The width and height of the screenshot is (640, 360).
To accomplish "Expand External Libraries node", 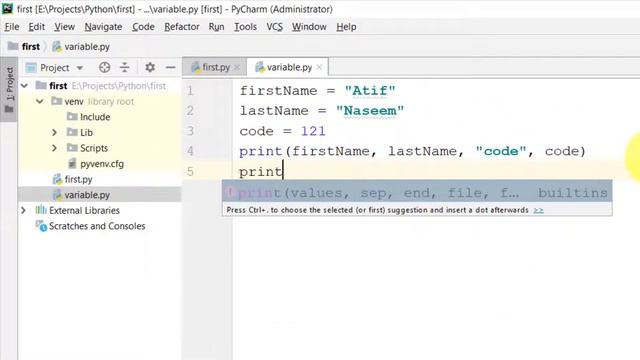I will click(24, 211).
